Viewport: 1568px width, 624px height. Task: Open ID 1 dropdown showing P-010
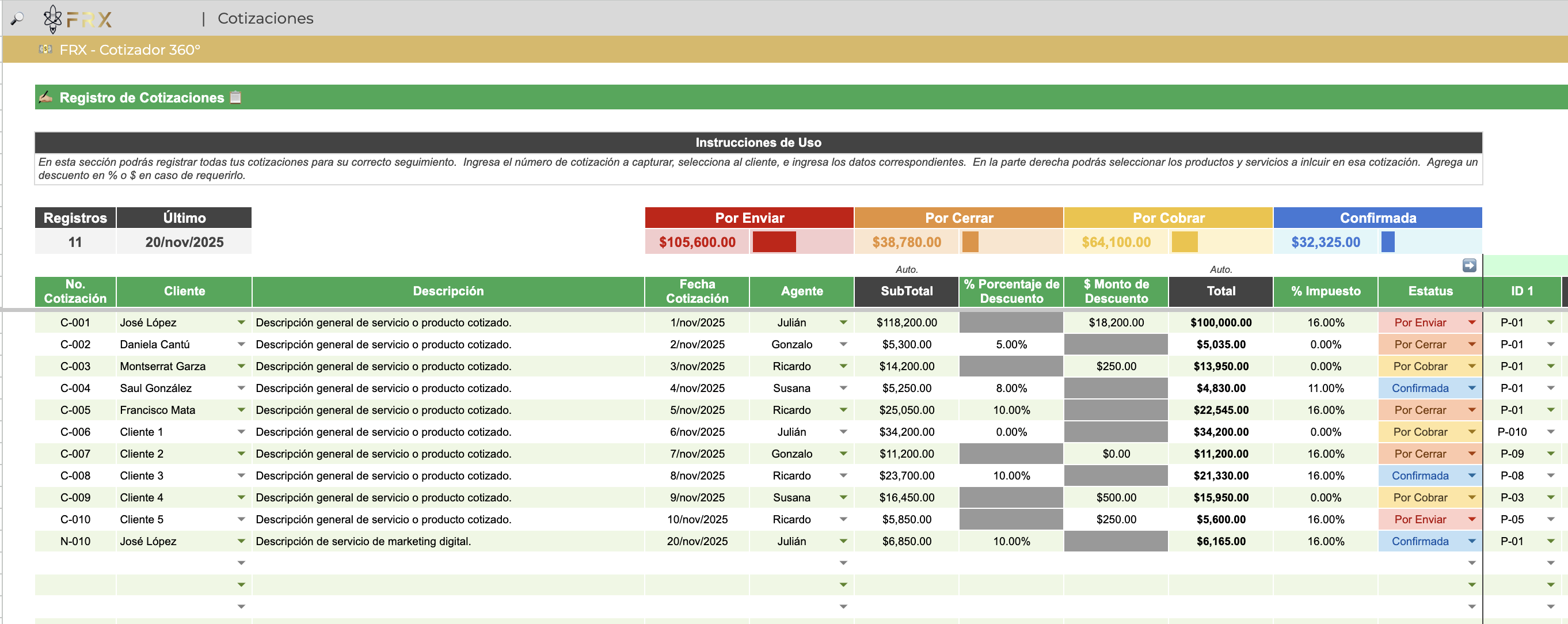point(1550,432)
